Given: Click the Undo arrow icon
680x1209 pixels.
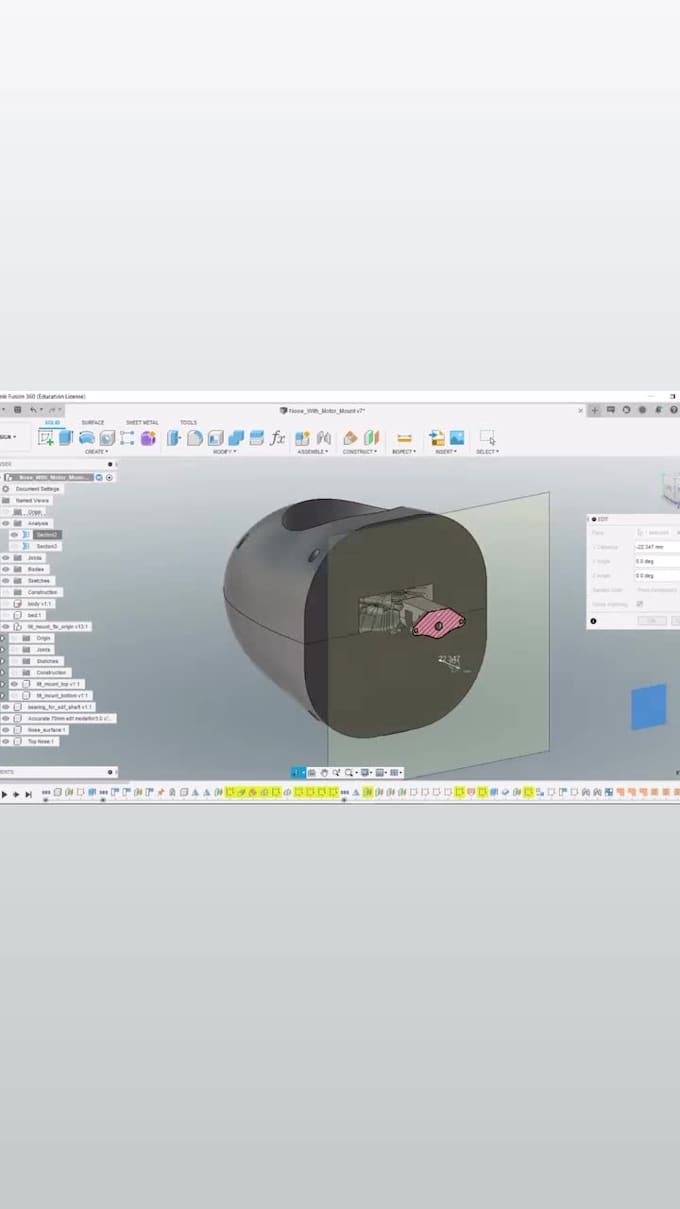Looking at the screenshot, I should (34, 410).
